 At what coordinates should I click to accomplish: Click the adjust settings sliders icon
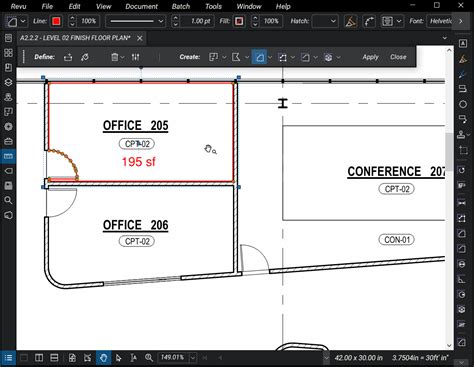click(135, 57)
